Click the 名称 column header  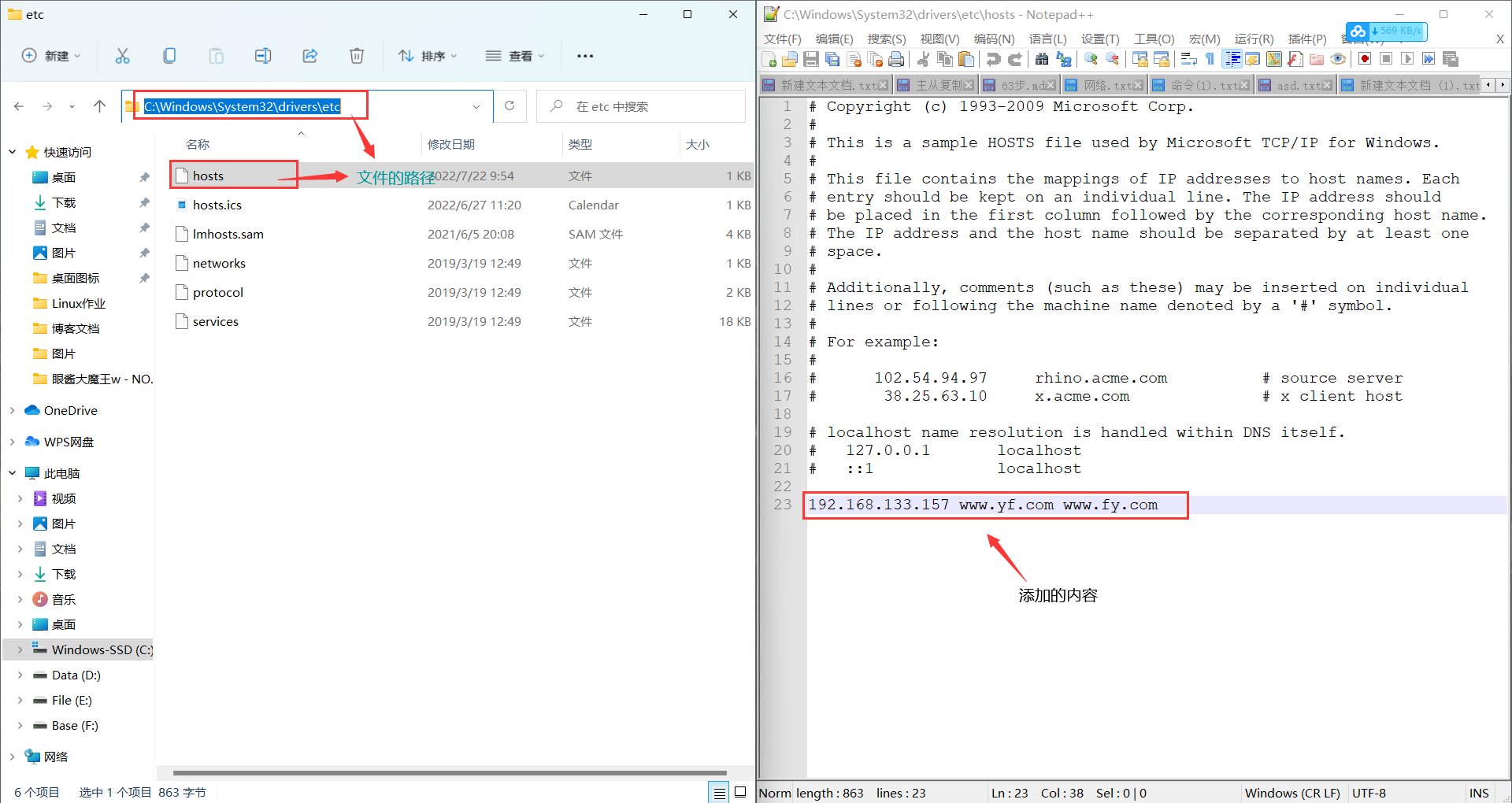(198, 144)
